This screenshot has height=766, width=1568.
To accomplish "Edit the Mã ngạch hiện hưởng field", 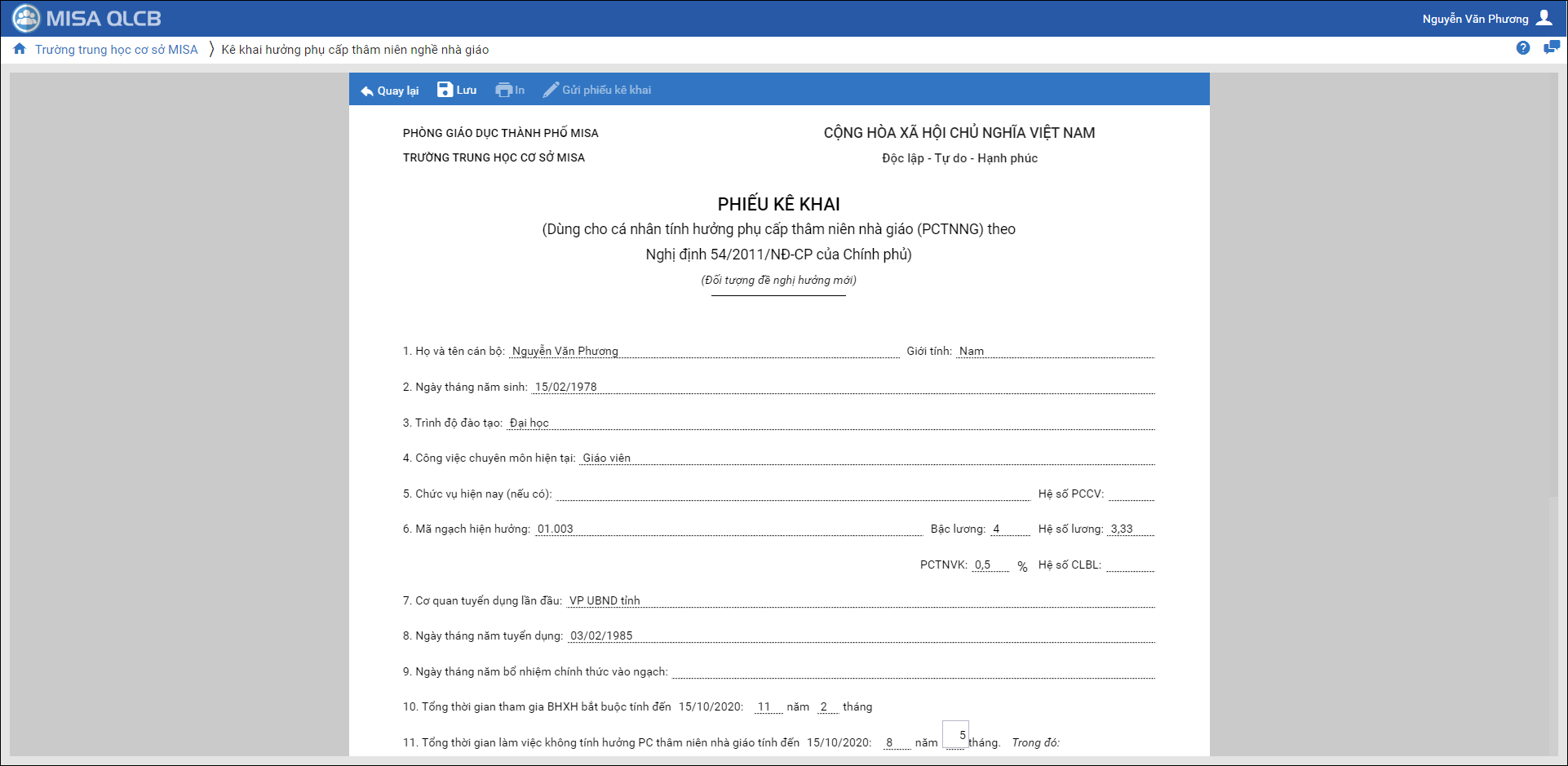I will pyautogui.click(x=728, y=529).
